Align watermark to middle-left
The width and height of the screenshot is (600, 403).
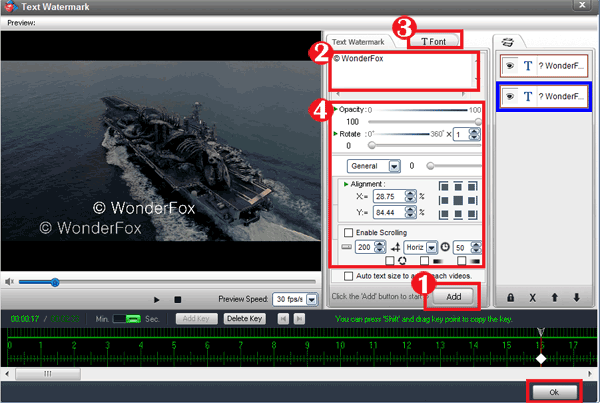[443, 201]
